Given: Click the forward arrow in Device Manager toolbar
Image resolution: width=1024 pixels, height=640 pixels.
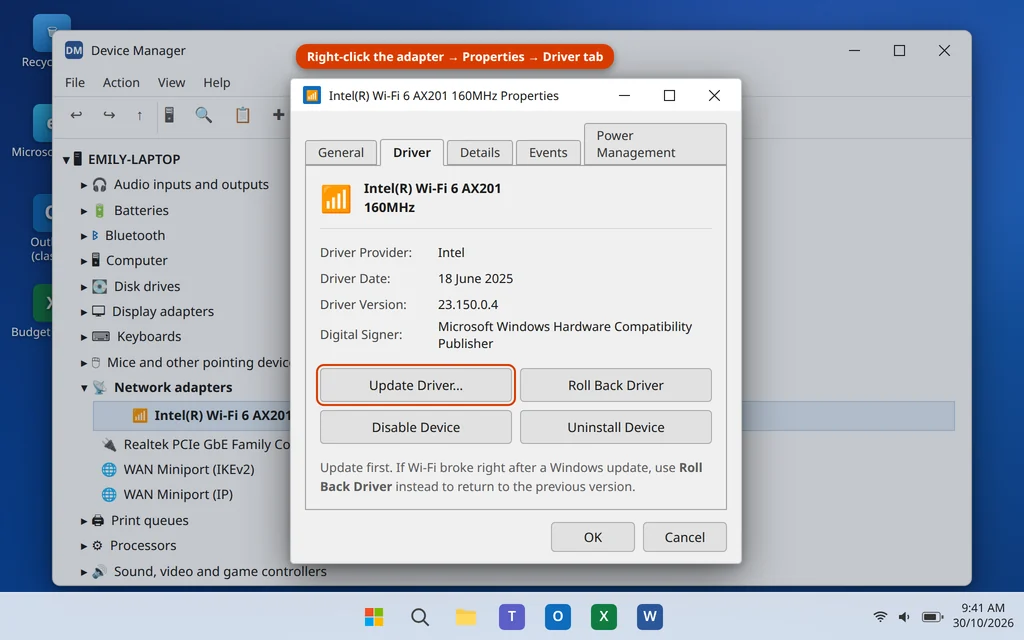Looking at the screenshot, I should click(109, 115).
